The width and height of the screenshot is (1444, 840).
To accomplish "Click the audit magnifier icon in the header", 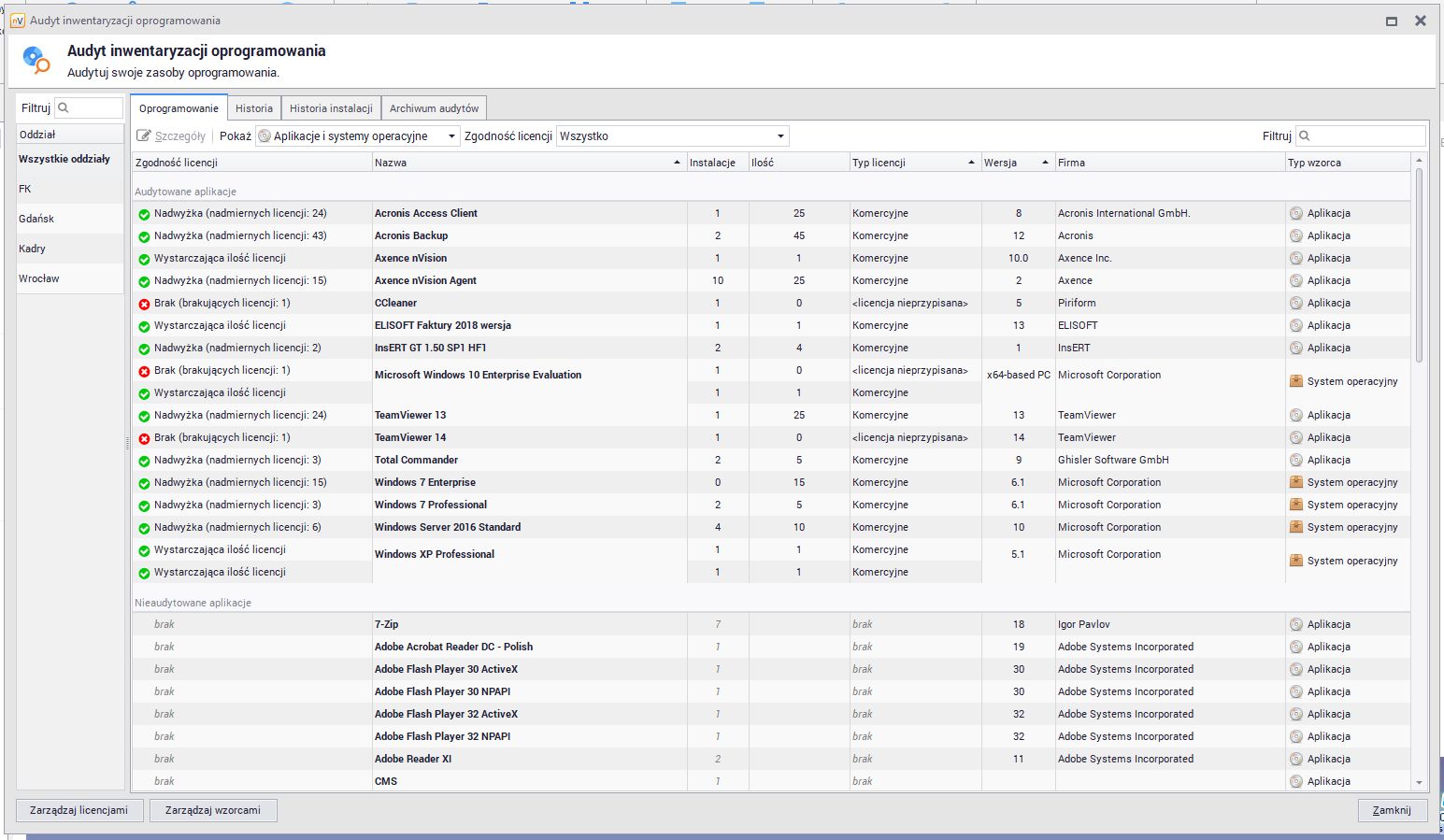I will pyautogui.click(x=36, y=60).
